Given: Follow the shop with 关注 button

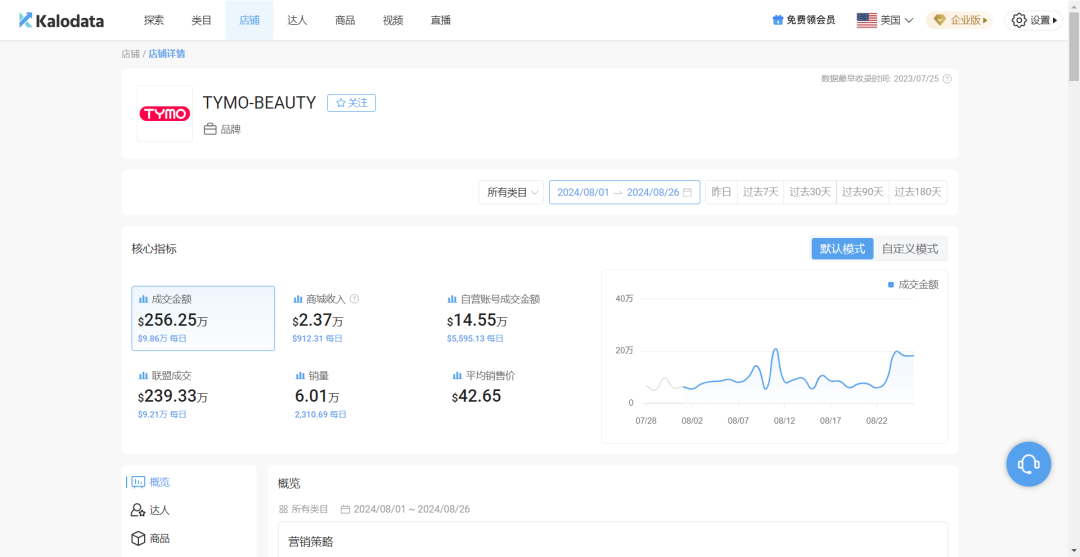Looking at the screenshot, I should coord(351,103).
